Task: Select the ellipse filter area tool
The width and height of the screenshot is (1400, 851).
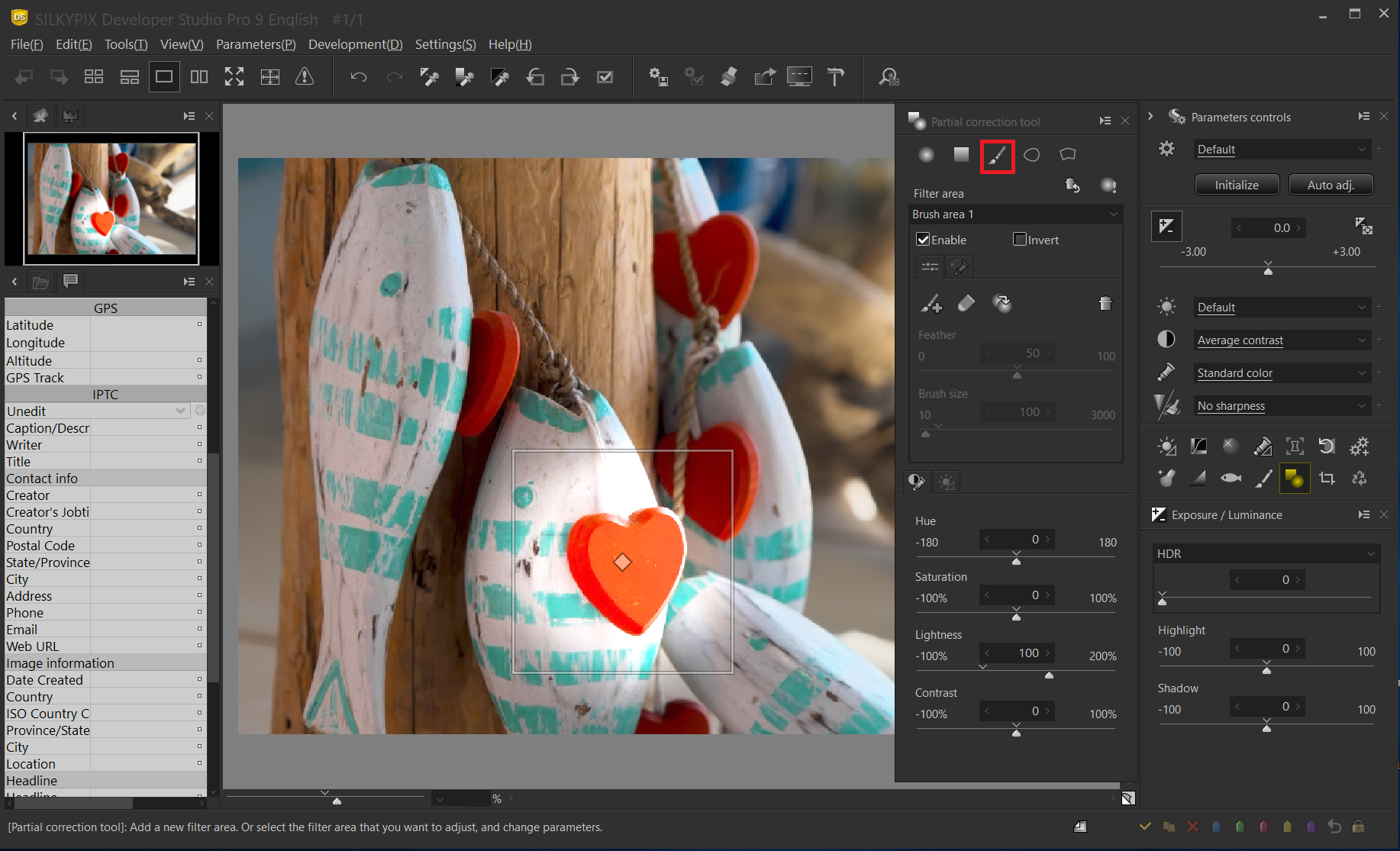Action: click(x=1032, y=155)
